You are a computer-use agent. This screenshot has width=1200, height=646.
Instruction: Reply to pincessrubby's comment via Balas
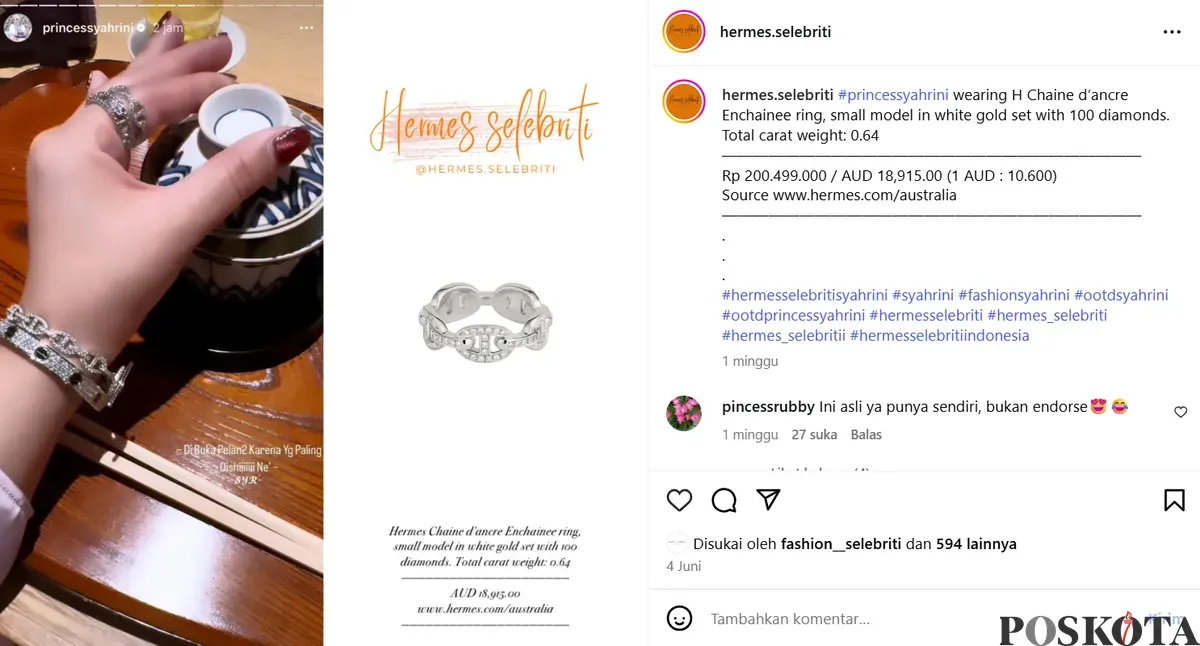tap(866, 435)
